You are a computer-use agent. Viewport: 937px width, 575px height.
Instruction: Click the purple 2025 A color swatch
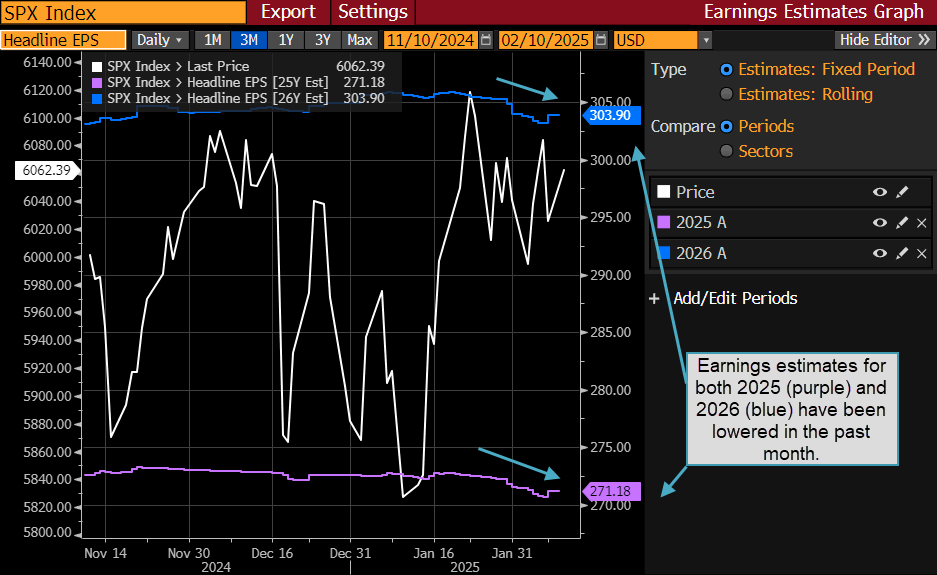(x=663, y=222)
